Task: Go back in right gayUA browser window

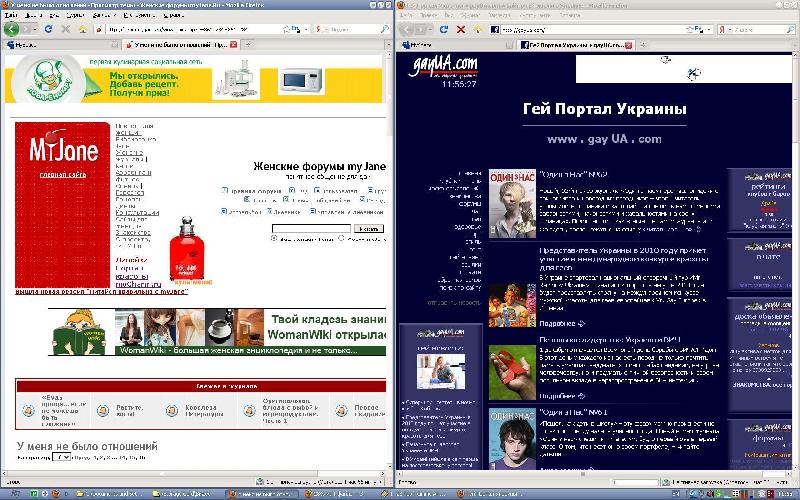Action: pyautogui.click(x=407, y=29)
